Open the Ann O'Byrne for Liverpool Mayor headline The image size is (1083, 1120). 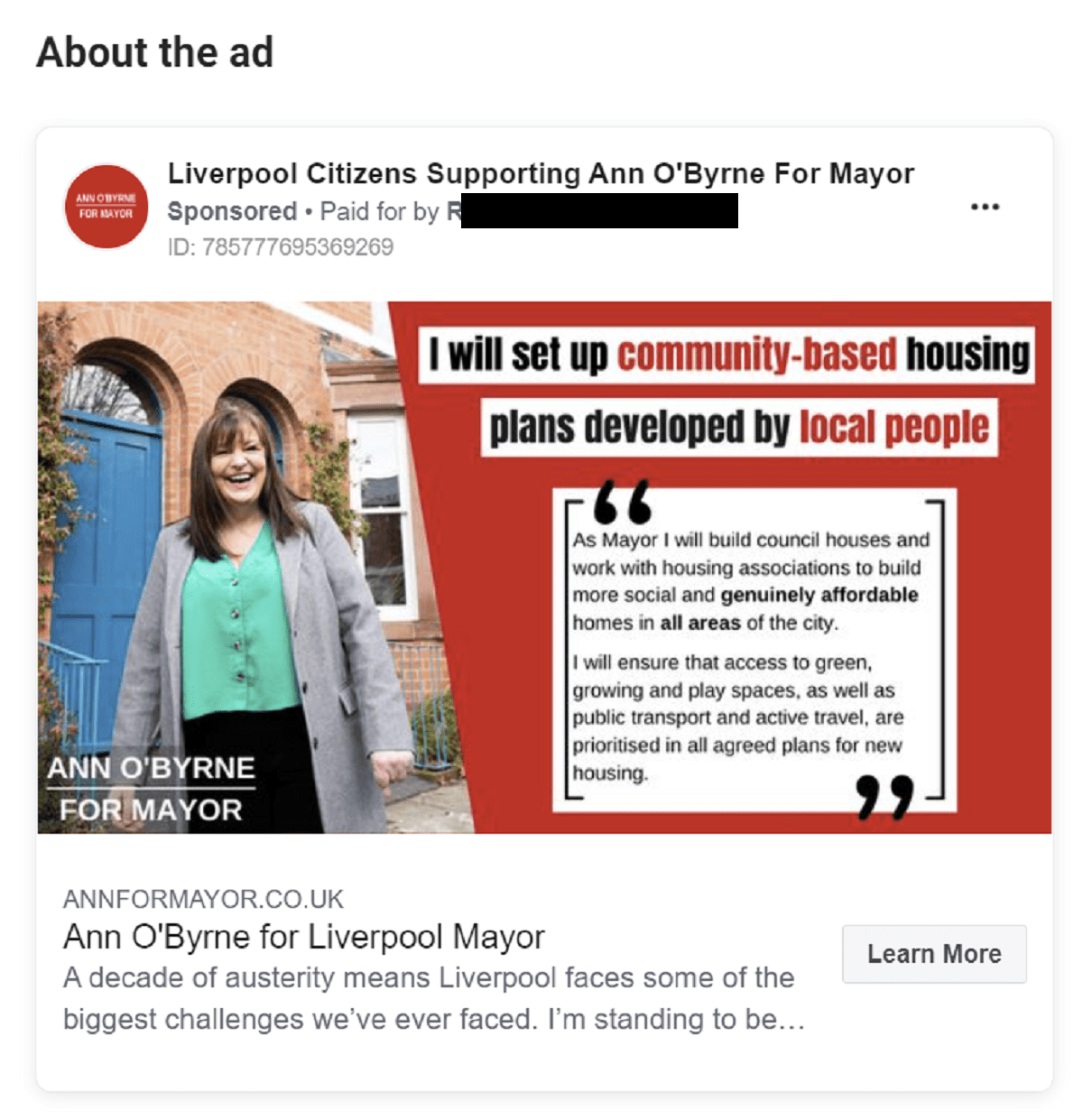304,937
